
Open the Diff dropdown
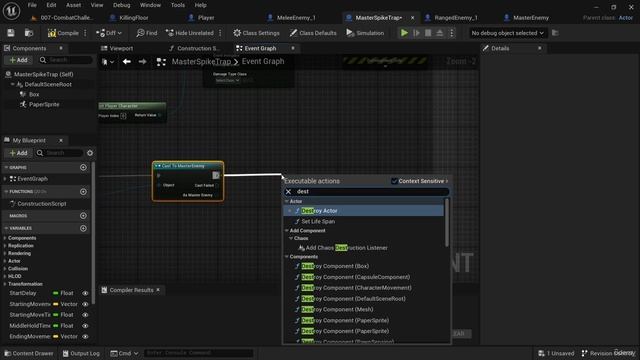pyautogui.click(x=109, y=33)
